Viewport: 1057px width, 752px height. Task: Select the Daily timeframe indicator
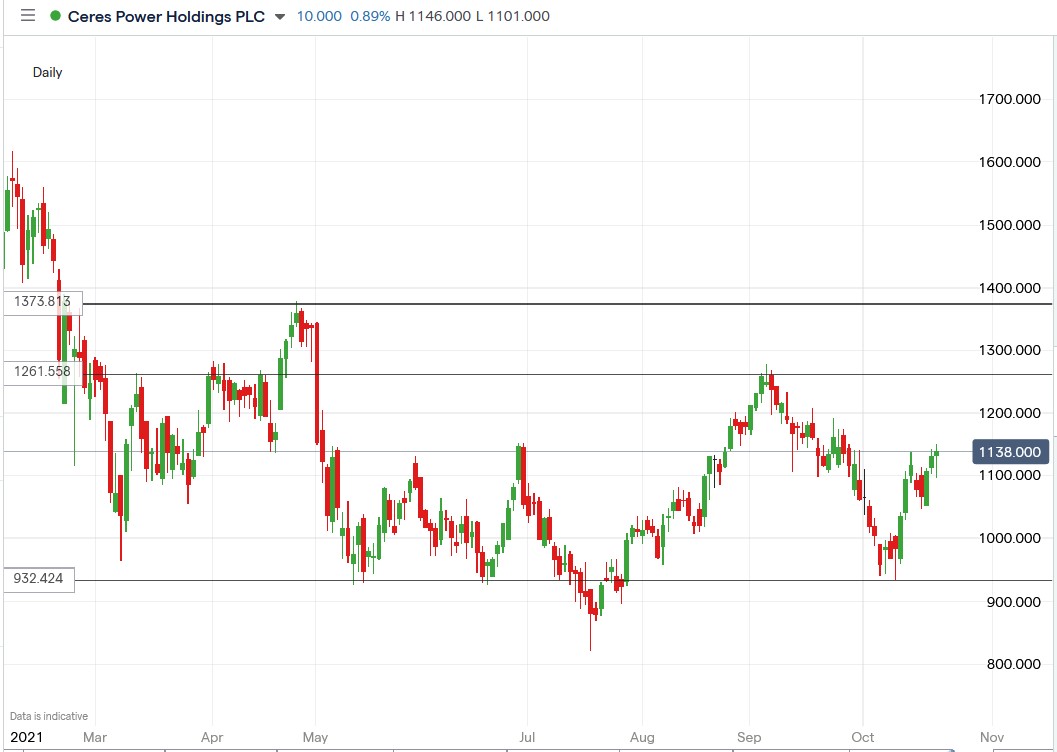click(47, 72)
